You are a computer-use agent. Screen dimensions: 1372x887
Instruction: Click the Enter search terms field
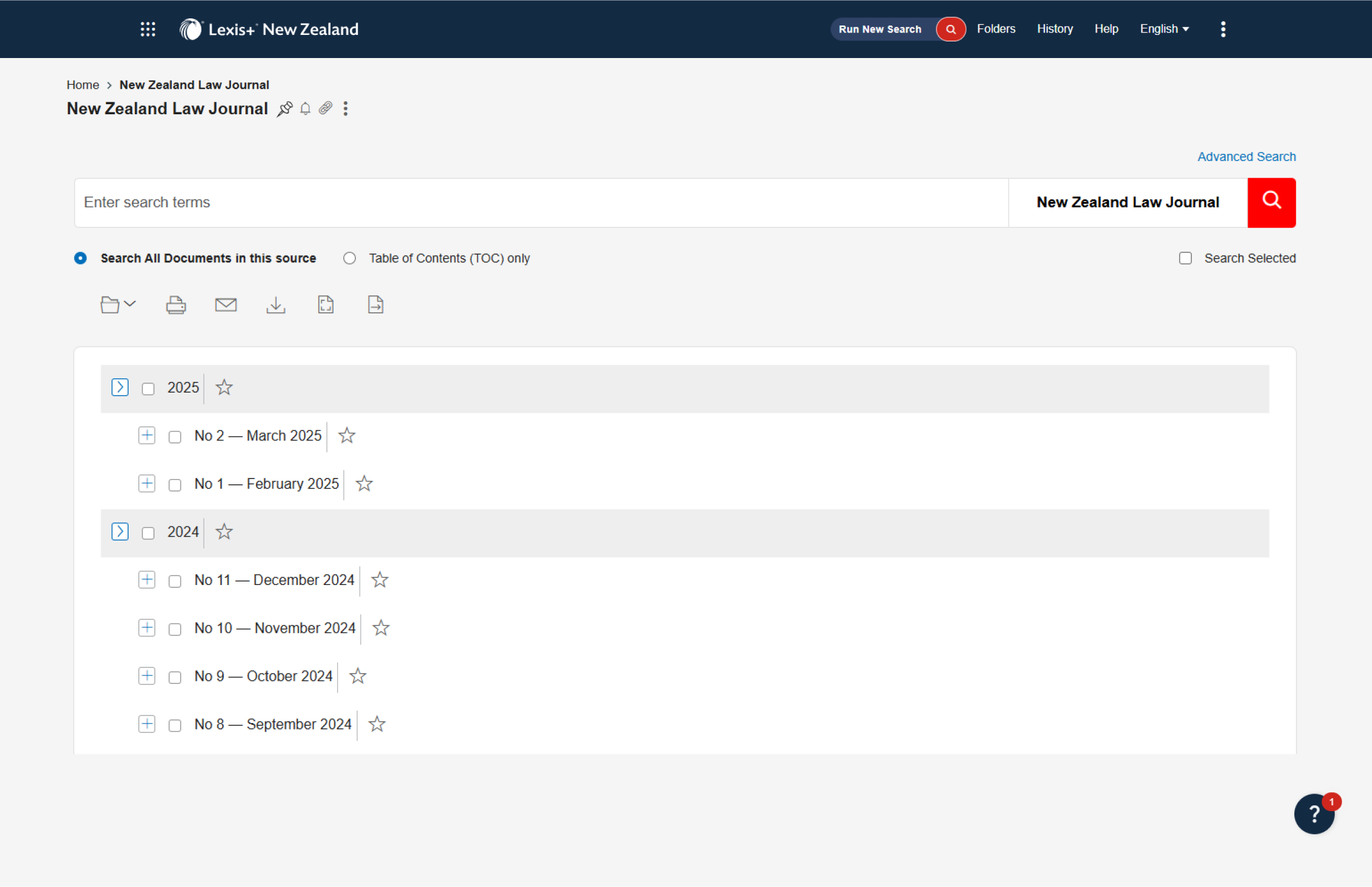[541, 203]
